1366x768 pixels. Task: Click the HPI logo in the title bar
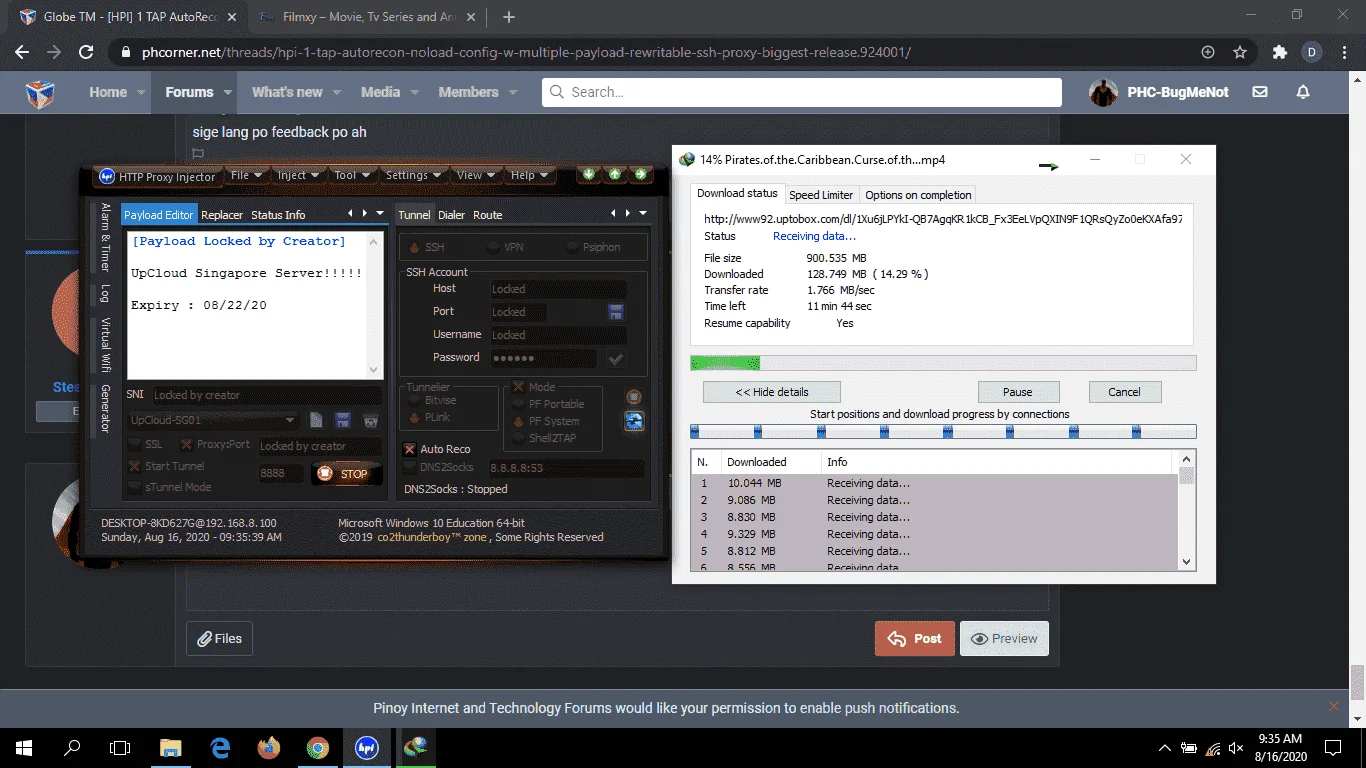pos(107,176)
